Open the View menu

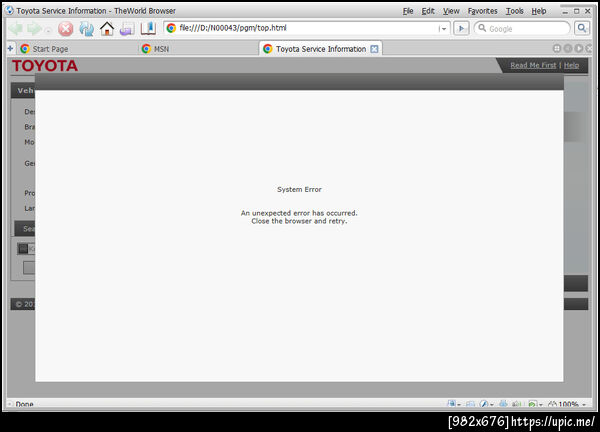451,11
